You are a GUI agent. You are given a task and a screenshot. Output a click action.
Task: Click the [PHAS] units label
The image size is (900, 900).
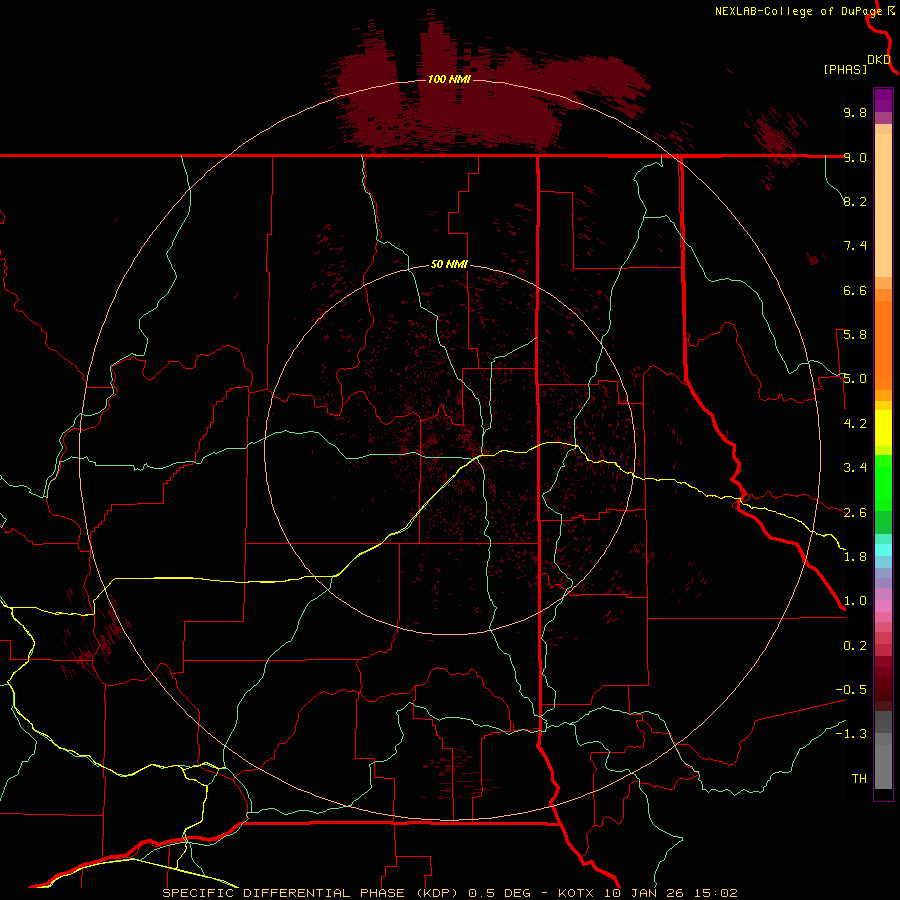click(x=845, y=69)
